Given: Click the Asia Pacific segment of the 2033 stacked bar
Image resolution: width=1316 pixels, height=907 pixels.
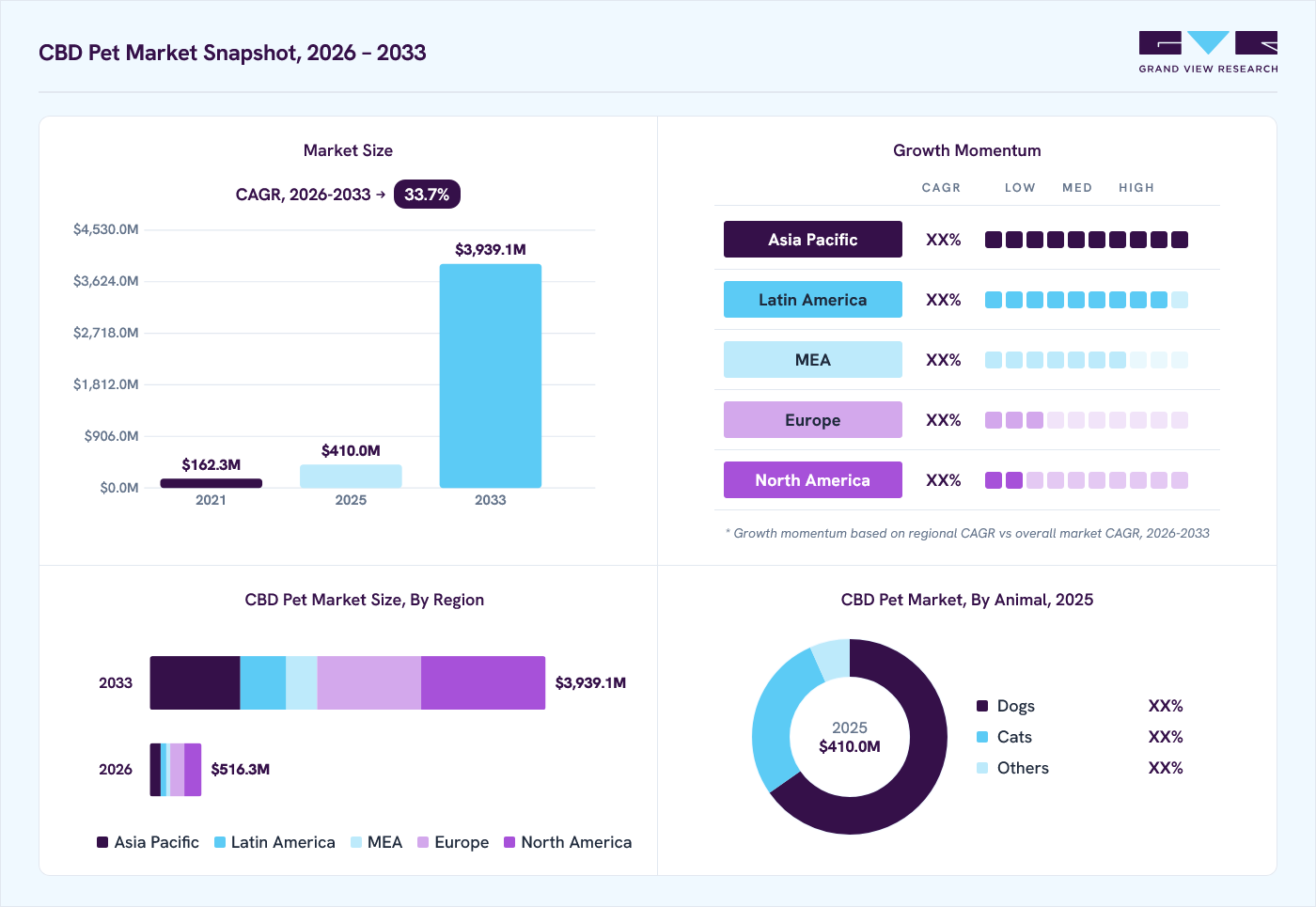Looking at the screenshot, I should [x=196, y=683].
